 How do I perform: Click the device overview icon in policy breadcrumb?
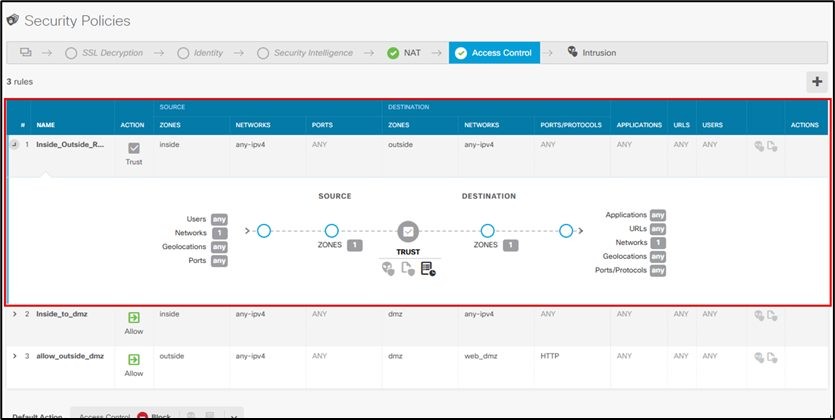pos(25,52)
